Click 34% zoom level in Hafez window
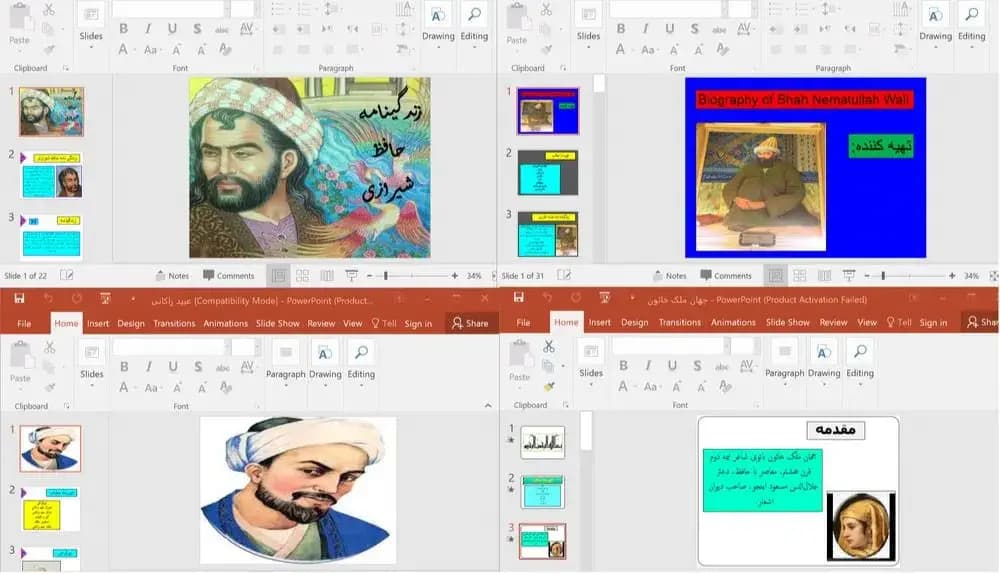This screenshot has width=1000, height=574. point(474,276)
